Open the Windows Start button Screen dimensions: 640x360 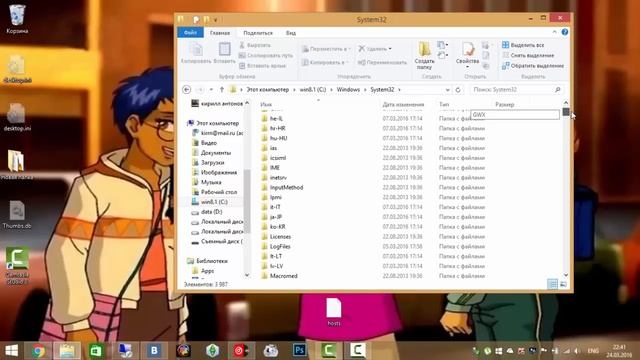(11, 351)
